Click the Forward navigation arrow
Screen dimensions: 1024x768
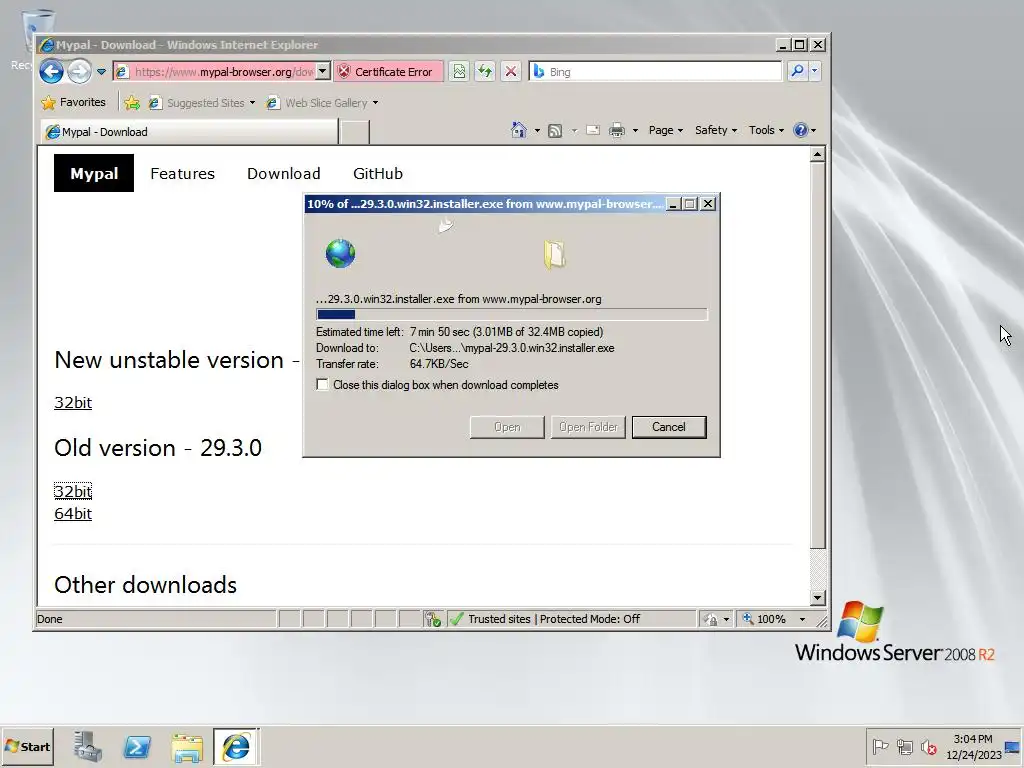pyautogui.click(x=79, y=71)
